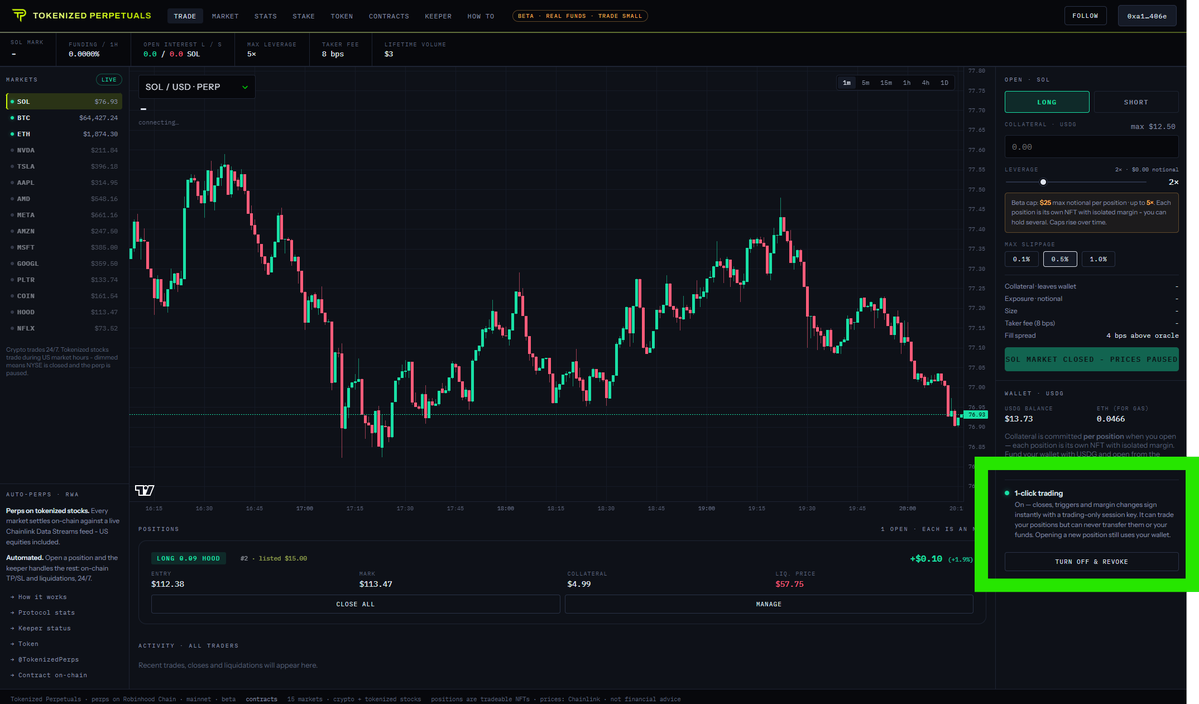Open the Keeper page
The height and width of the screenshot is (704, 1199).
point(438,16)
